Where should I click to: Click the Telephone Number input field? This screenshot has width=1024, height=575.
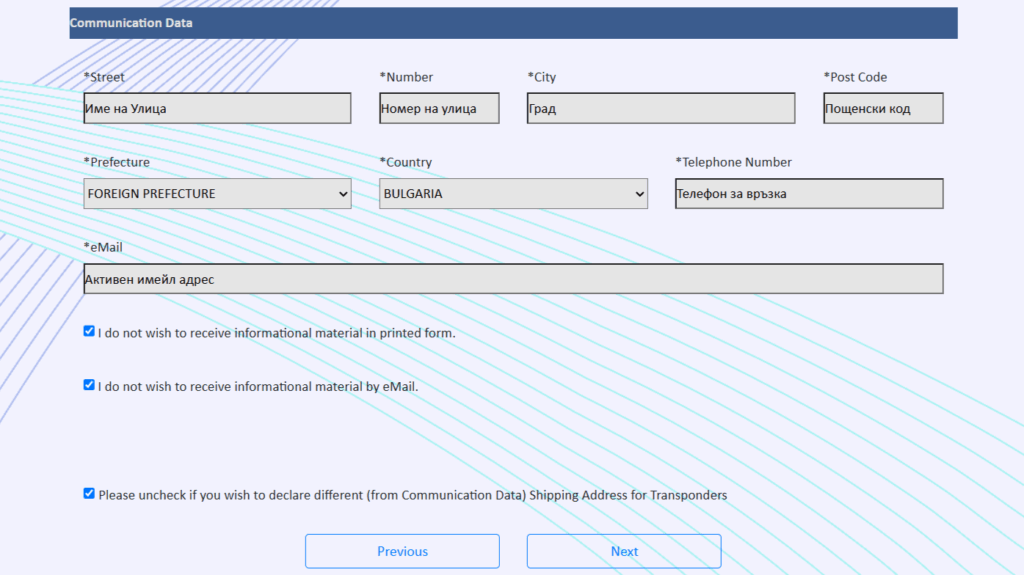[x=809, y=193]
